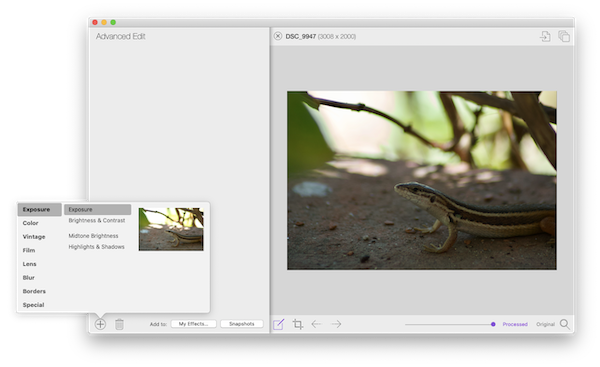The width and height of the screenshot is (600, 367).
Task: Click the Snapshots button
Action: [242, 324]
